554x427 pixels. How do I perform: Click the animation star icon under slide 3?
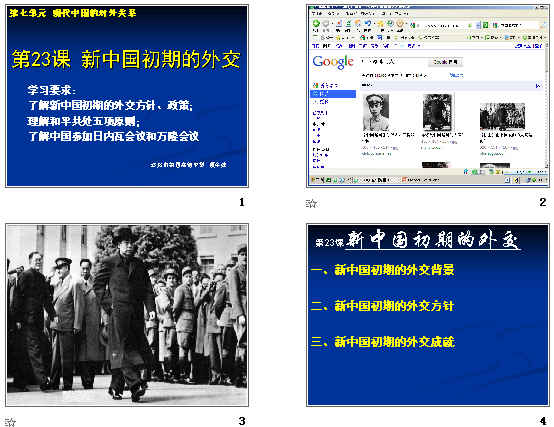click(x=11, y=422)
